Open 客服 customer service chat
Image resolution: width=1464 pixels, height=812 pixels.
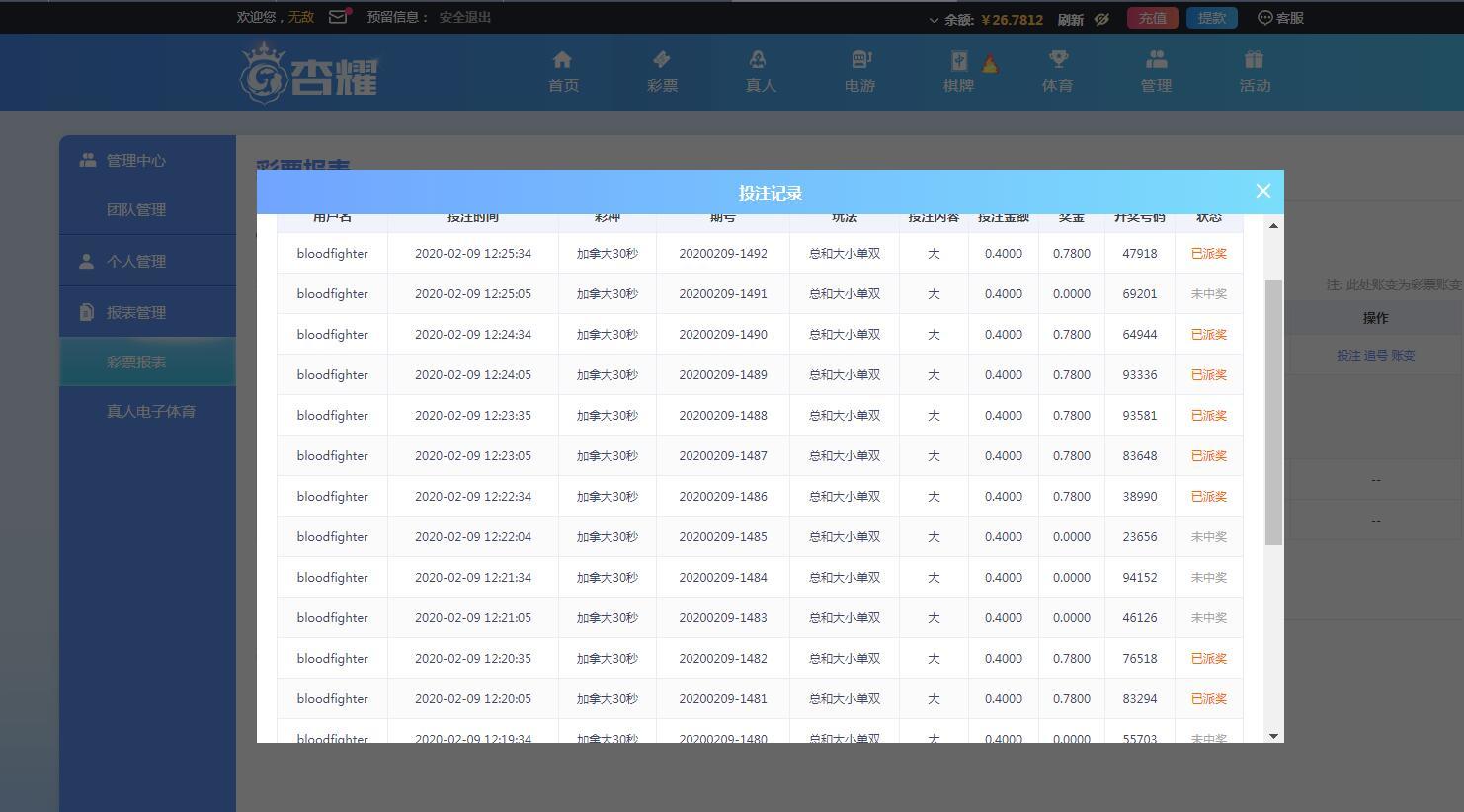1280,18
